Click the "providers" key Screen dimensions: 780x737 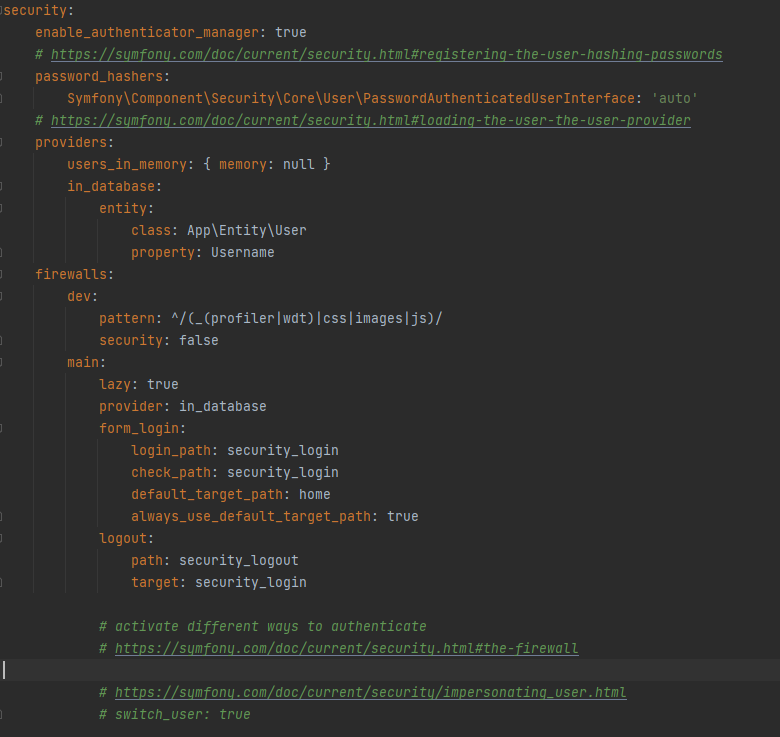[71, 143]
